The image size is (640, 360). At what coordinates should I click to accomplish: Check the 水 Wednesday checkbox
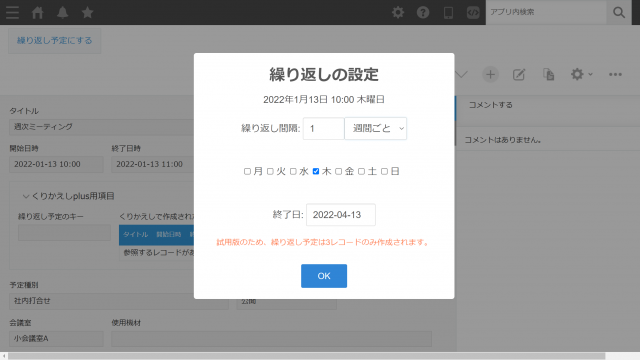(x=293, y=171)
